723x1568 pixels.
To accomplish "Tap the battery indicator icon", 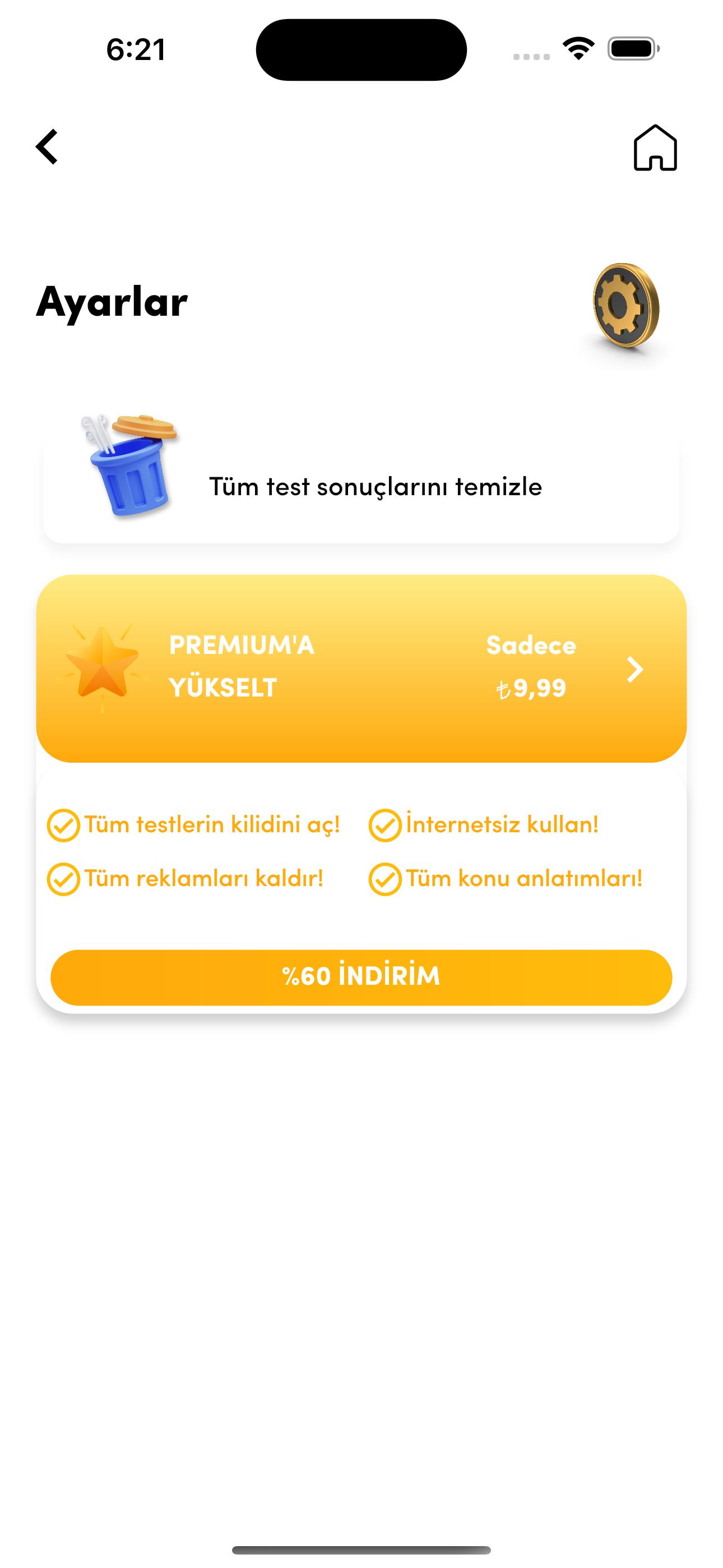I will coord(633,49).
